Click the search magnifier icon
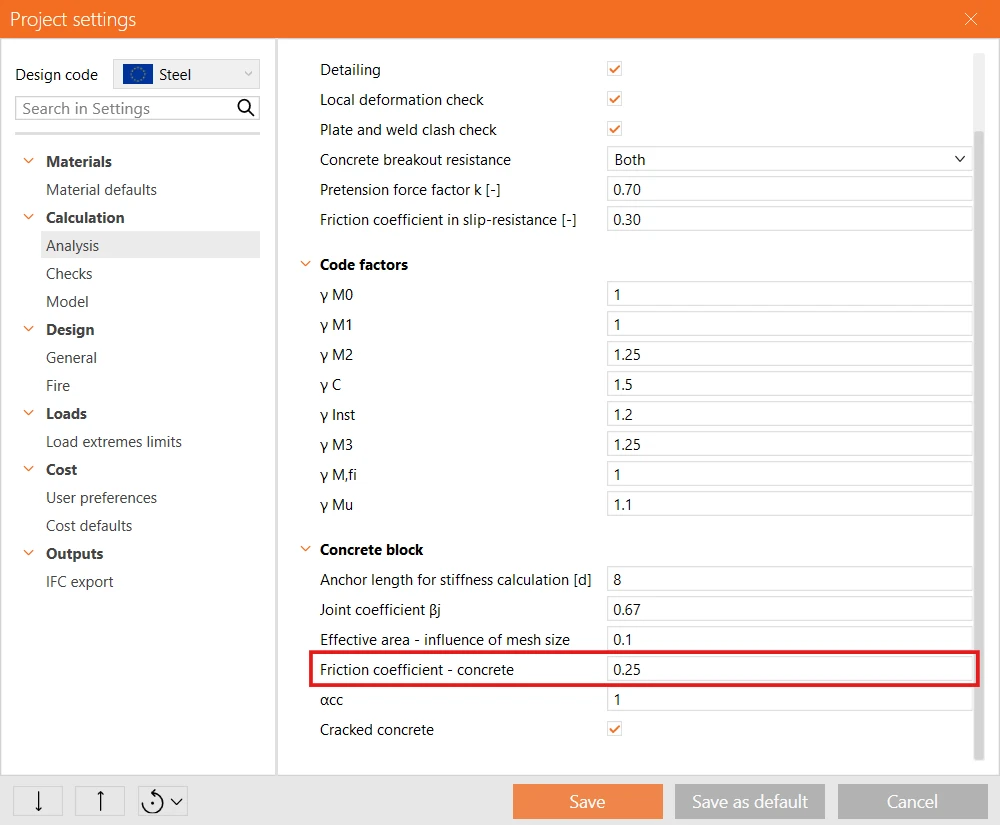Viewport: 1000px width, 825px height. pos(246,108)
